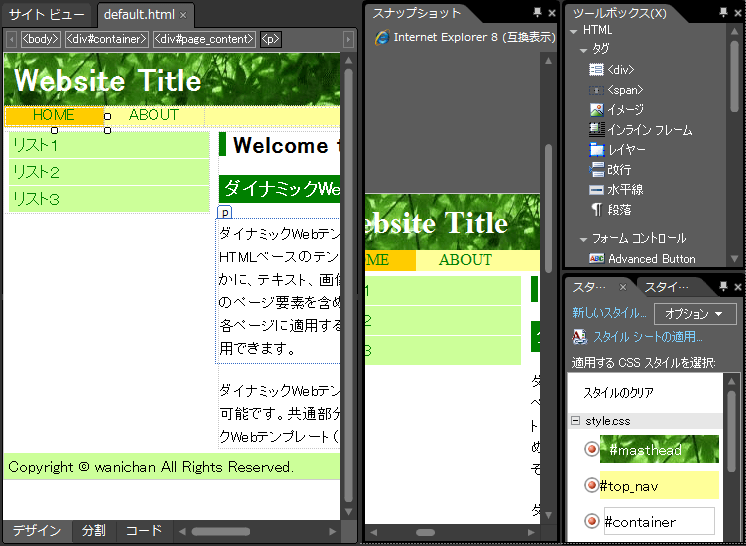Select the #container style radio marker
This screenshot has width=746, height=546.
tap(591, 521)
